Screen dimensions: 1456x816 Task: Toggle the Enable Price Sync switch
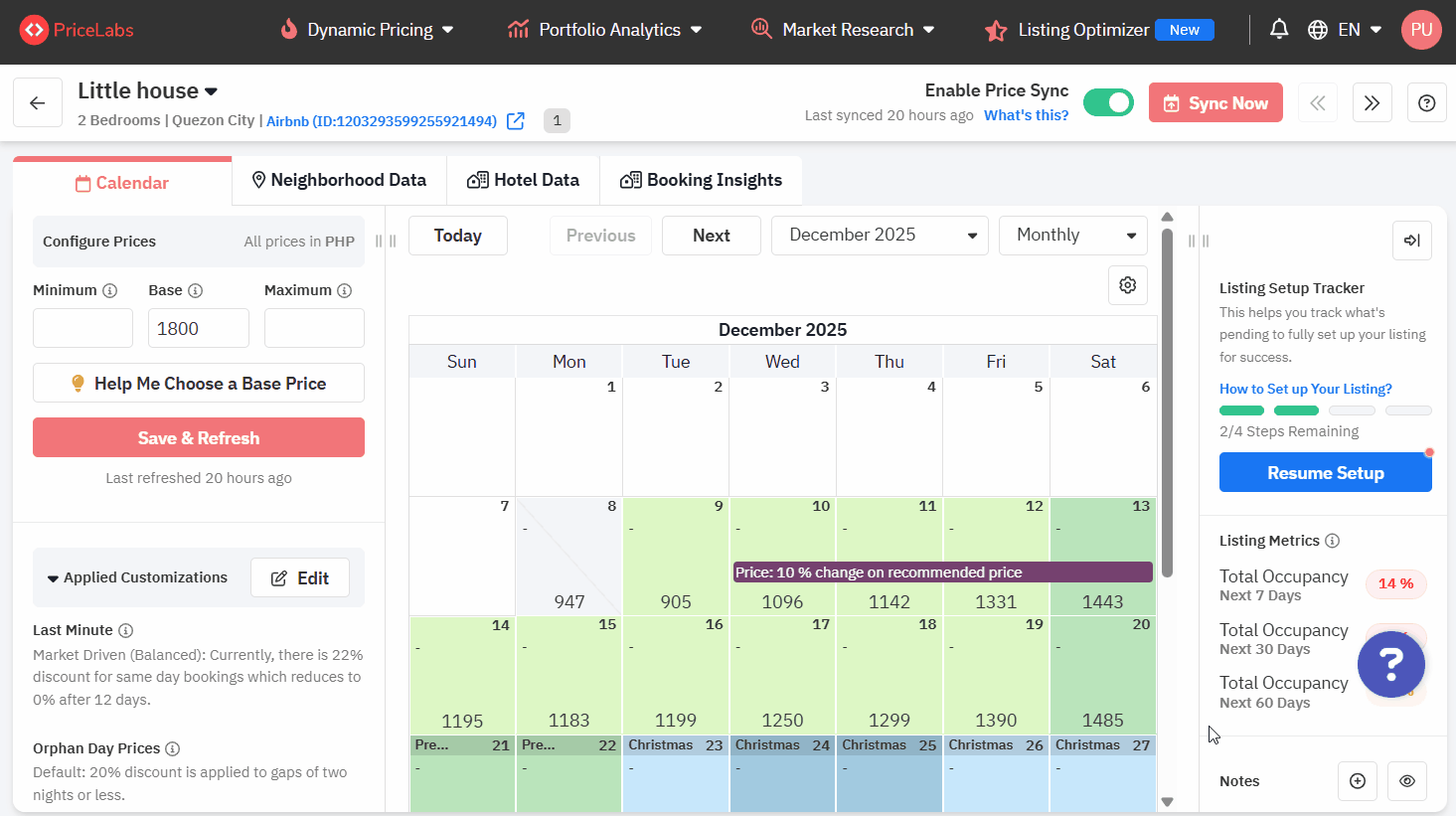[1108, 102]
